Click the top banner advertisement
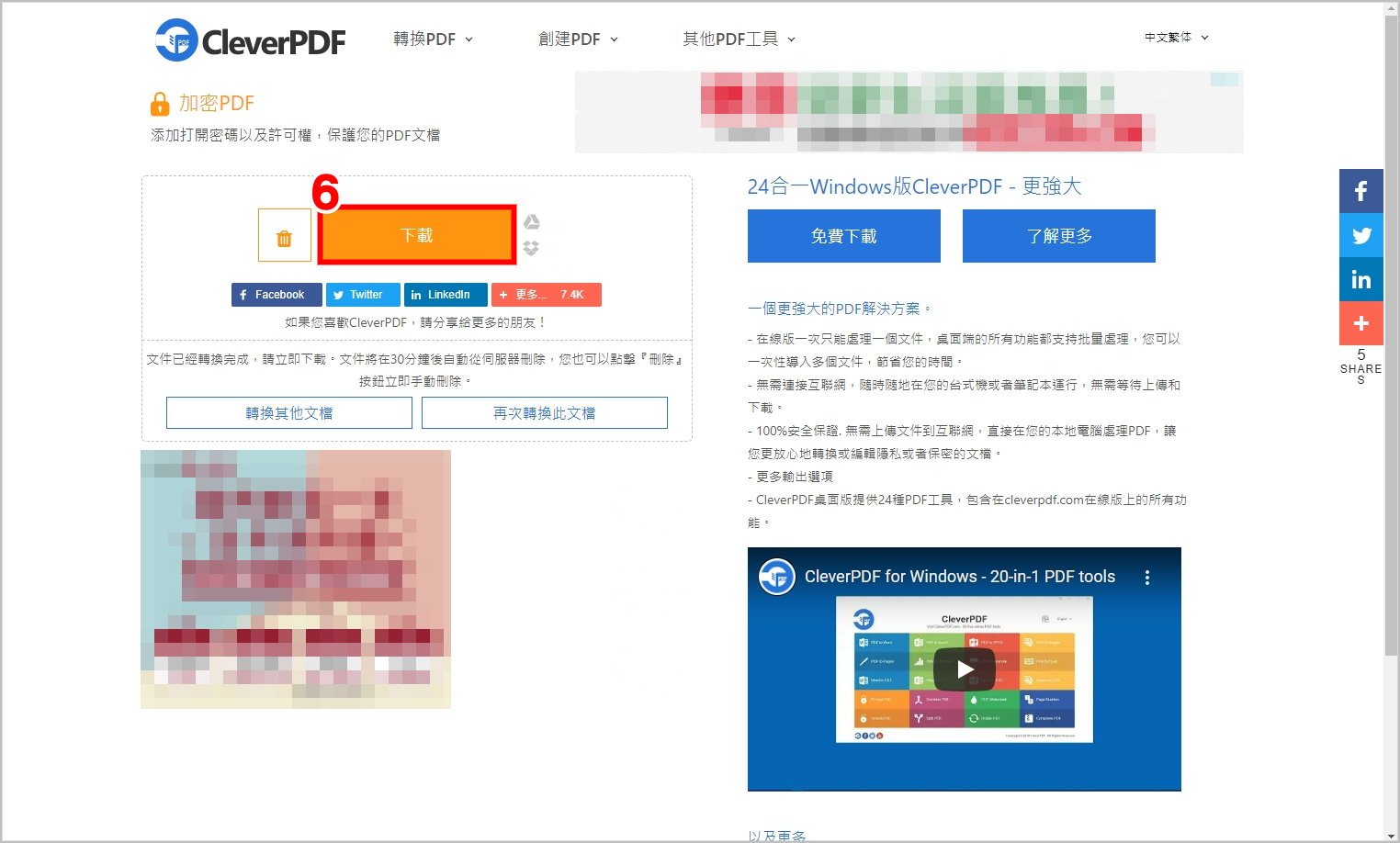 [909, 112]
